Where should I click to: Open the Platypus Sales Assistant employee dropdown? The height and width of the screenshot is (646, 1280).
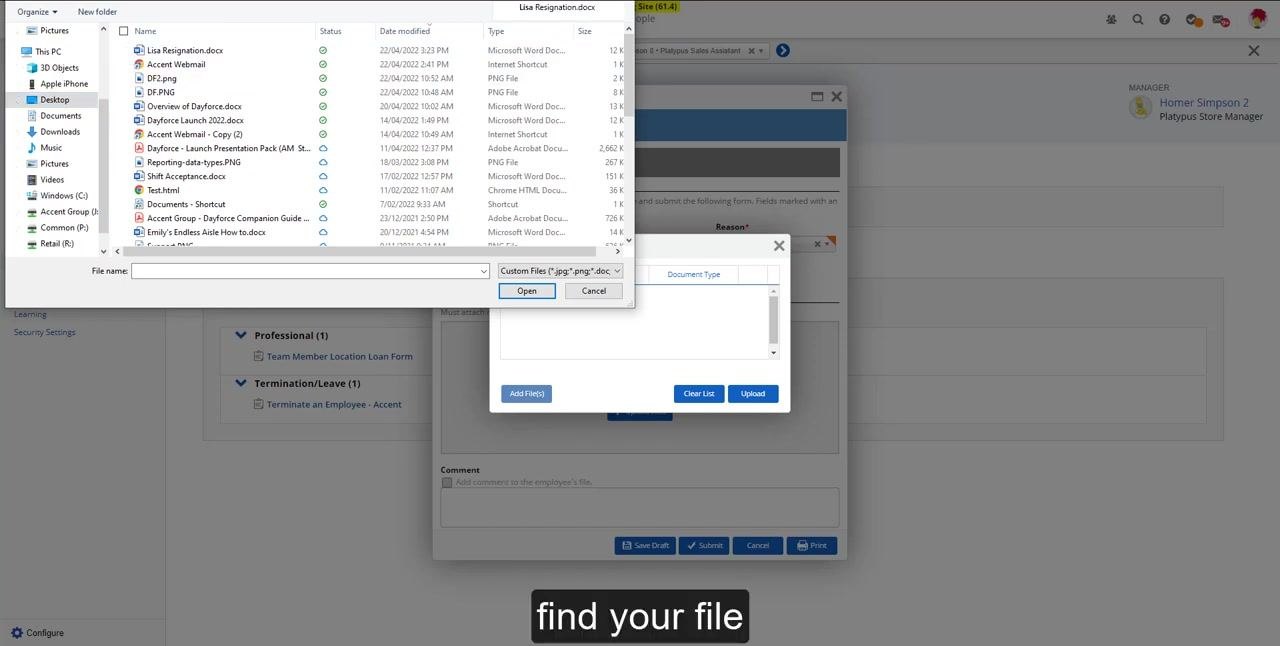(761, 50)
